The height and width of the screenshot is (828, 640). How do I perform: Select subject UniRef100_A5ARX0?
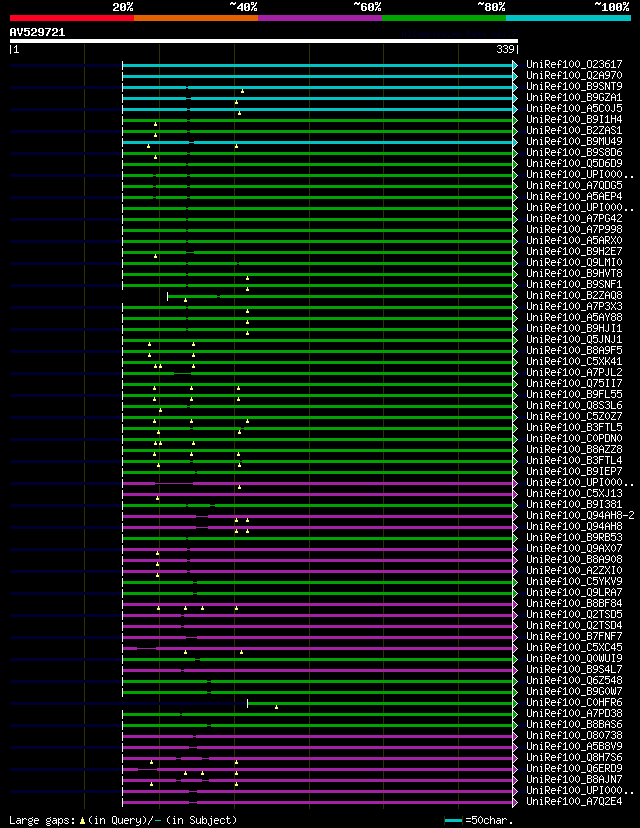[575, 240]
